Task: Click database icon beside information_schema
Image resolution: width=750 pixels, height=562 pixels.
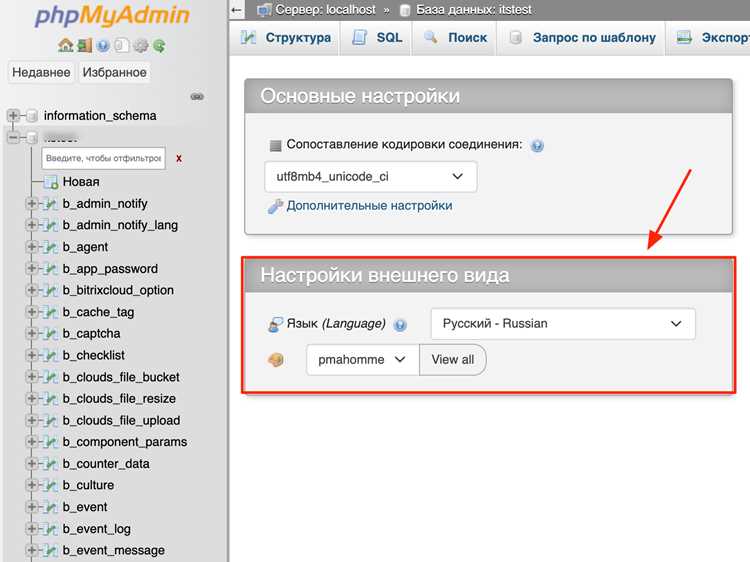Action: pos(32,115)
